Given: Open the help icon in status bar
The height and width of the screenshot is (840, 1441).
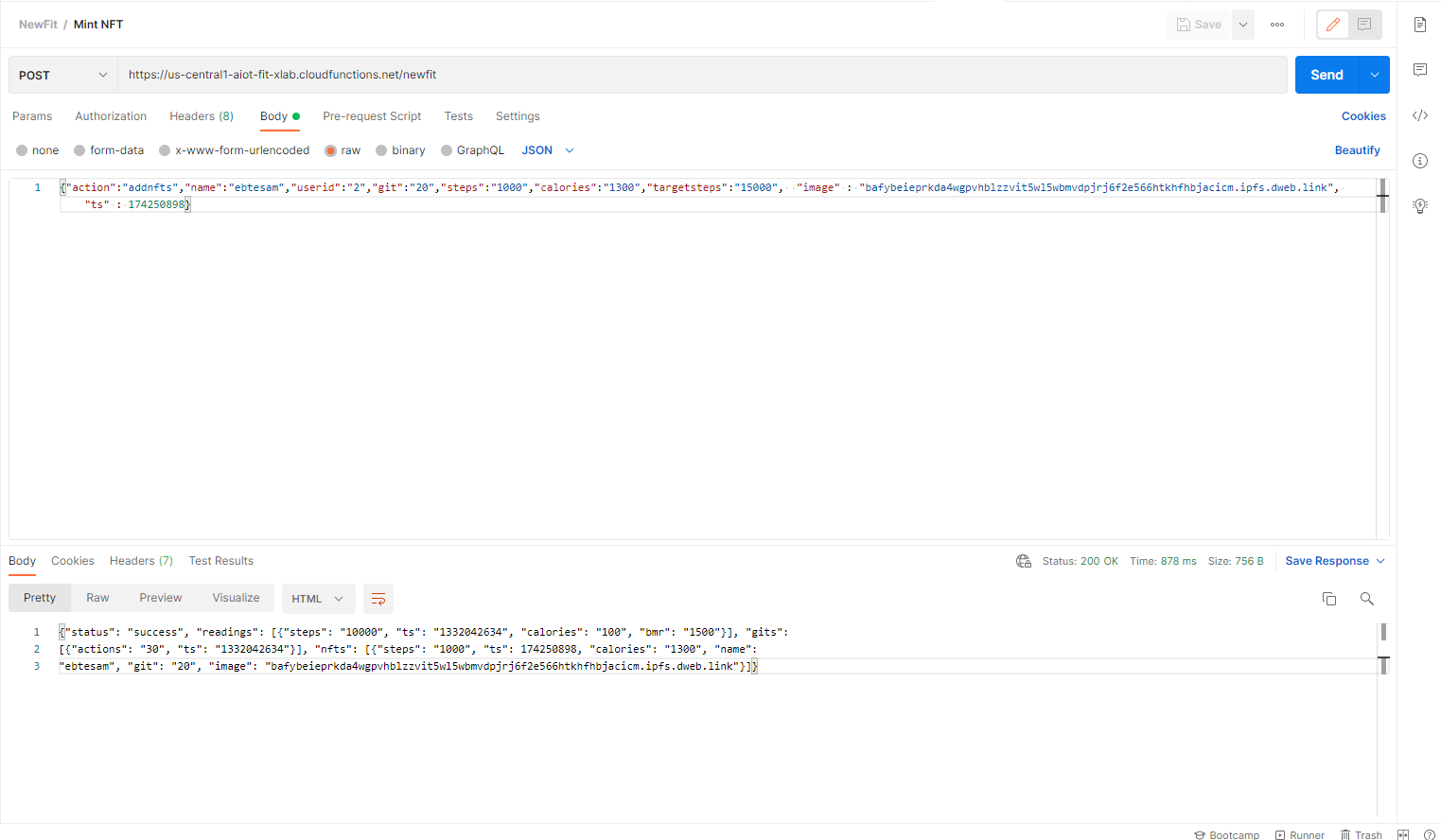Looking at the screenshot, I should click(x=1430, y=834).
